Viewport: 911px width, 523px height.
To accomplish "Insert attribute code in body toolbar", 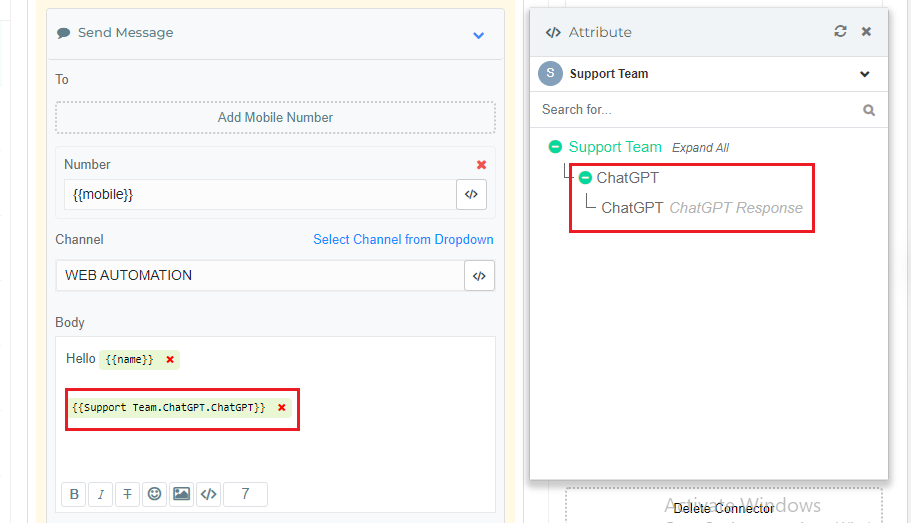I will (x=208, y=494).
